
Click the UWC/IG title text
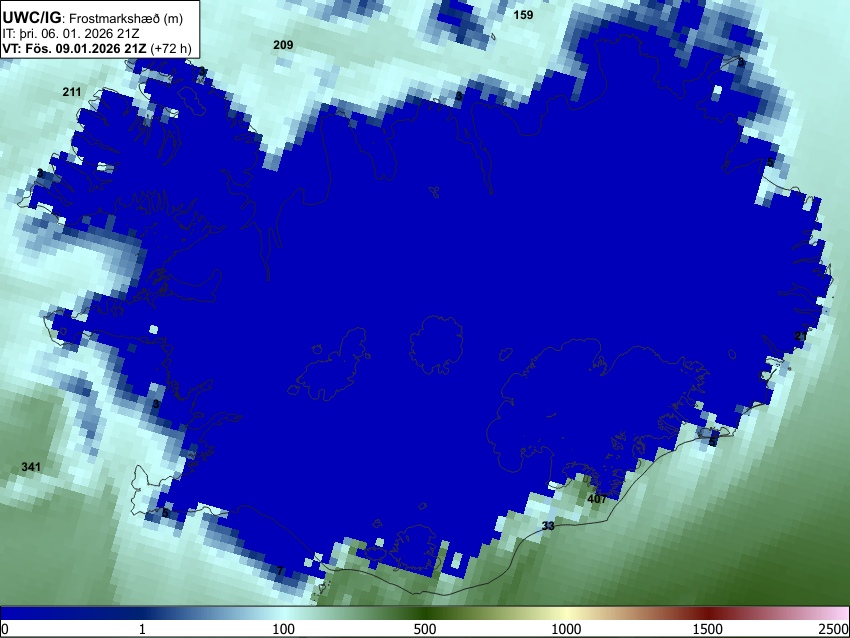click(31, 18)
